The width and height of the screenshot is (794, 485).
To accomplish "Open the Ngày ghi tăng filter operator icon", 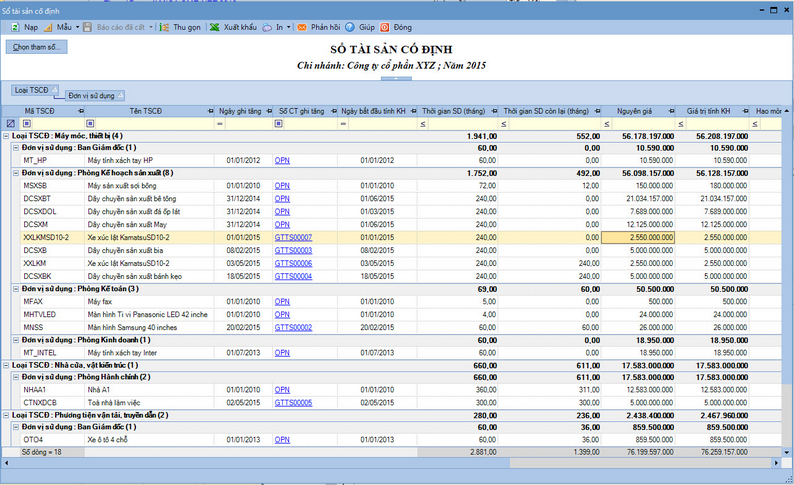I will coord(220,124).
